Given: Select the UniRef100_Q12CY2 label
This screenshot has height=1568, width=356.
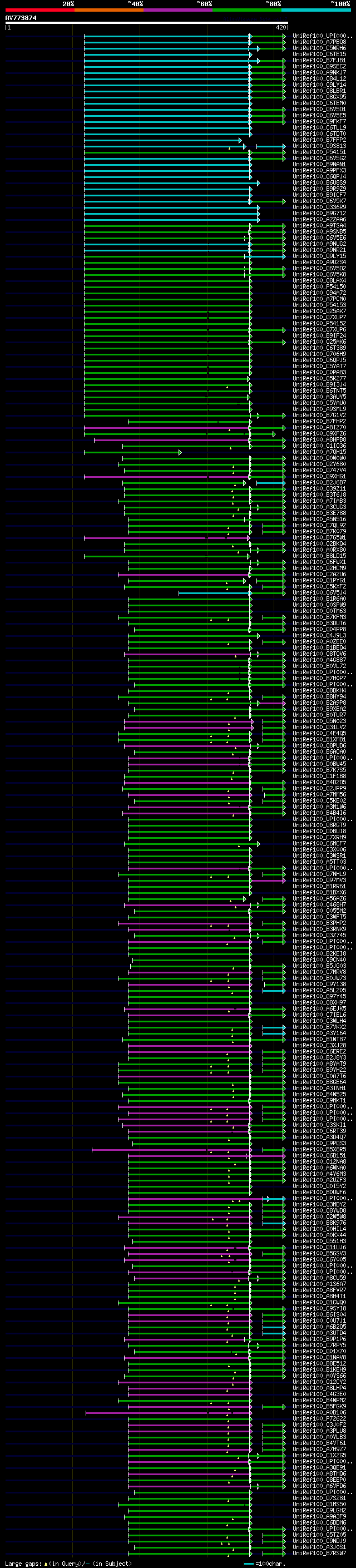Looking at the screenshot, I should 319,1382.
